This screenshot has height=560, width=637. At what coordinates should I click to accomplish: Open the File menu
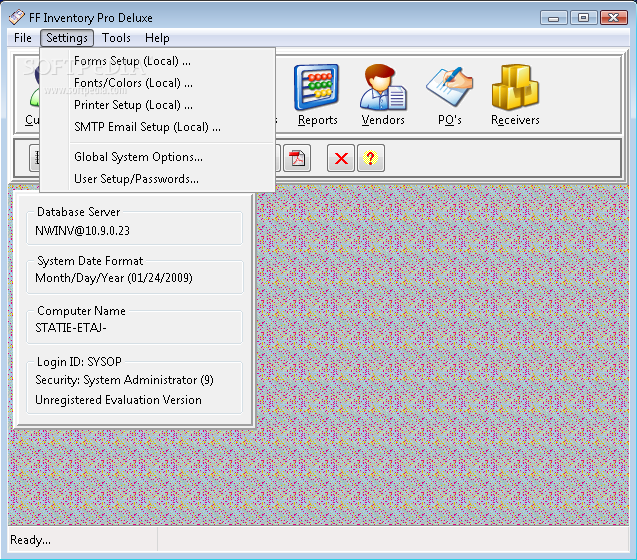pyautogui.click(x=23, y=38)
